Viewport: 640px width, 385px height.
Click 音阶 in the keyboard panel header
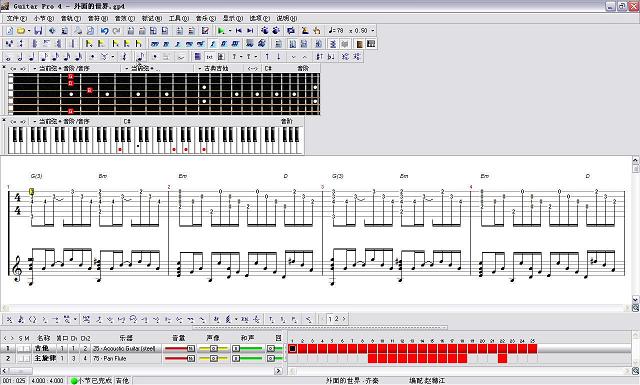tap(287, 121)
